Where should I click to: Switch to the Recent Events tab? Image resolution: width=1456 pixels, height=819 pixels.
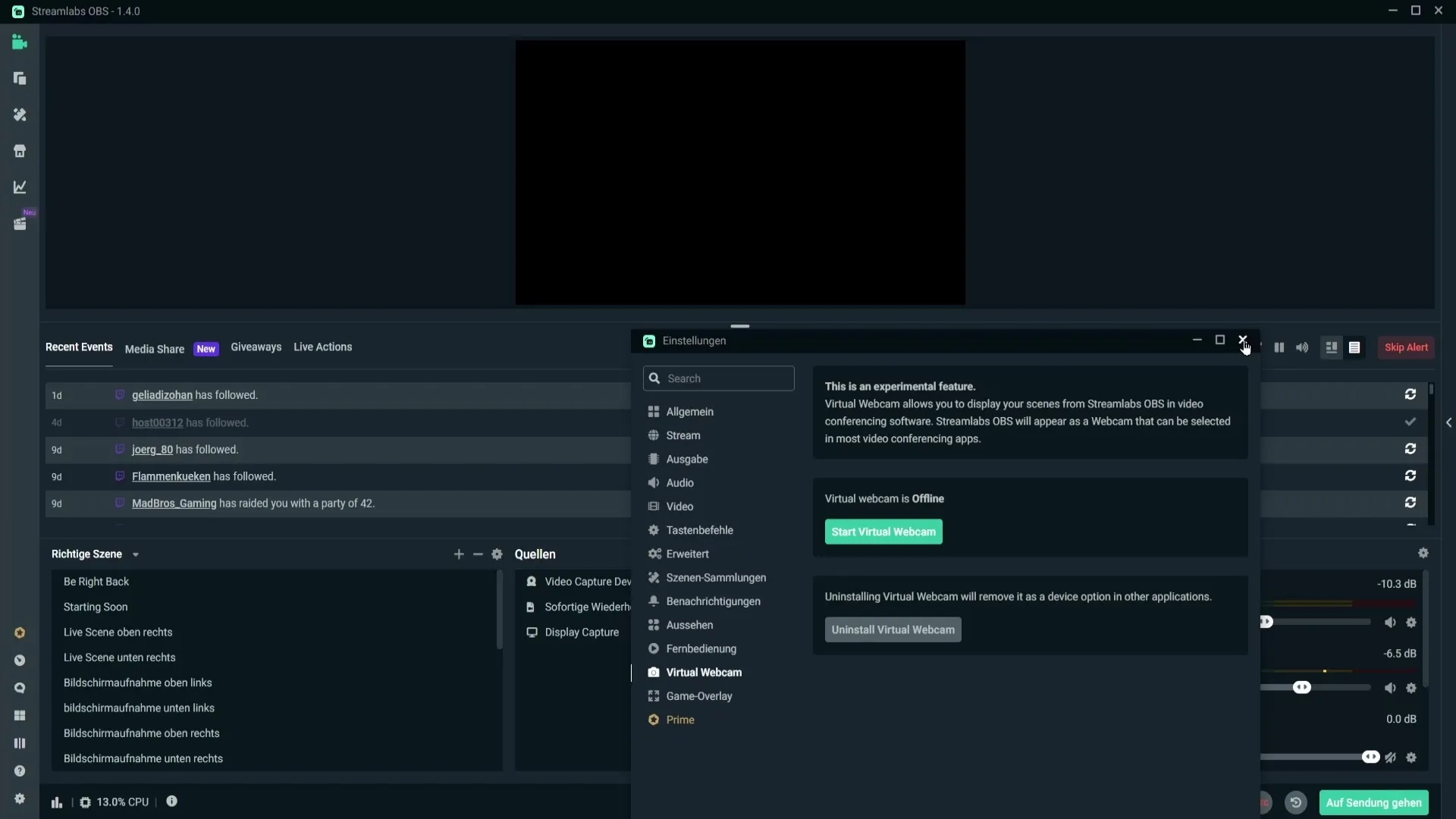(79, 347)
